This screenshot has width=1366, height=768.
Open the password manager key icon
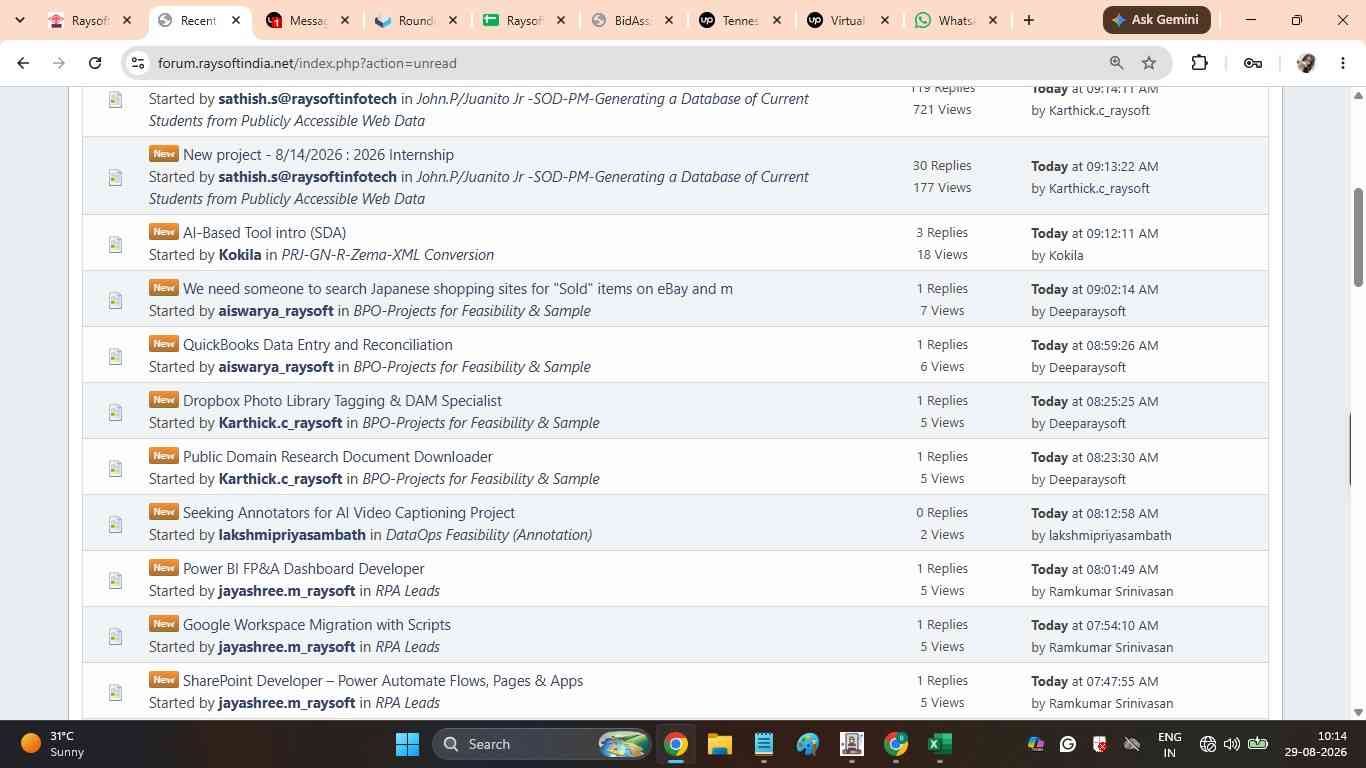tap(1252, 63)
